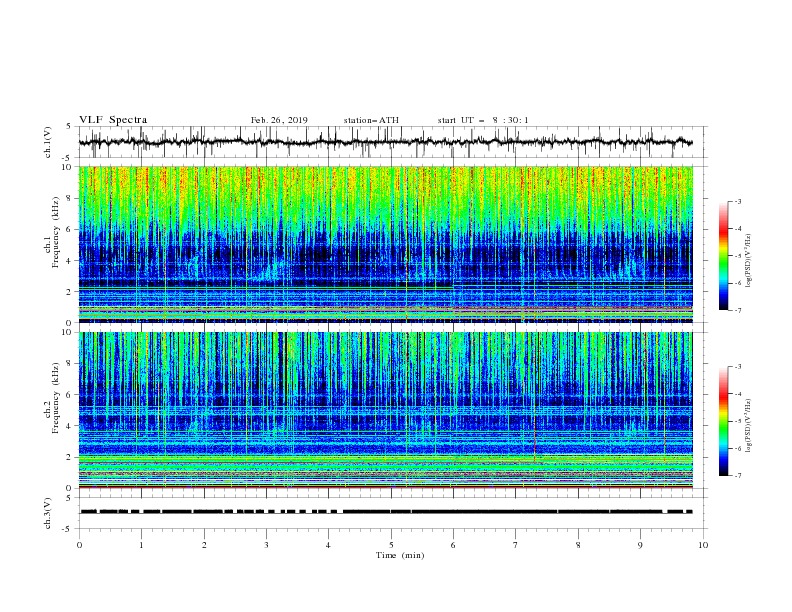The height and width of the screenshot is (612, 792).
Task: Click the 'Time (min)' axis label
Action: [400, 555]
